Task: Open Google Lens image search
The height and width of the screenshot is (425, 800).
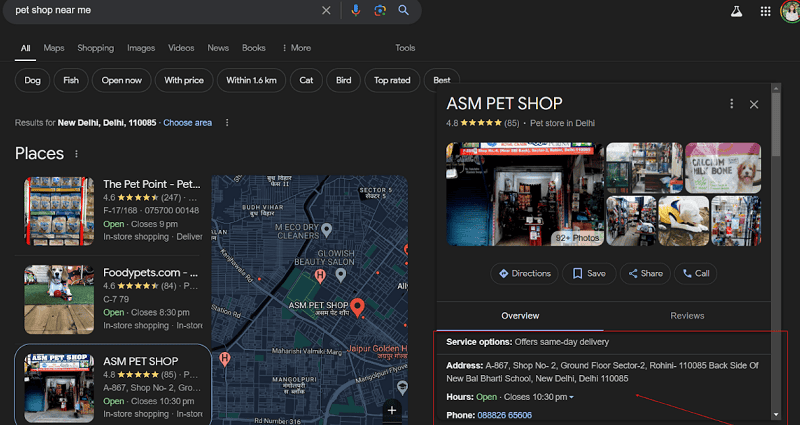Action: [x=380, y=10]
